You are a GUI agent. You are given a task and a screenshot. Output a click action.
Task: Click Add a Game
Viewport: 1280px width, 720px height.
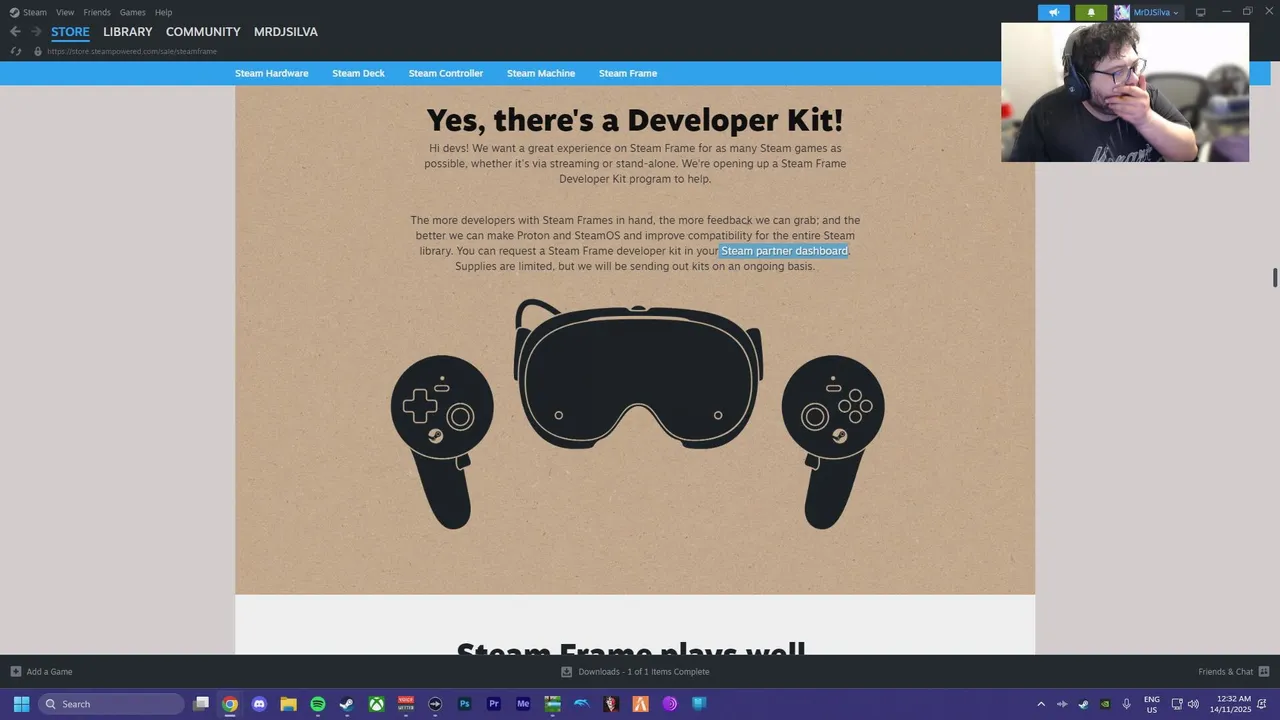tap(41, 672)
